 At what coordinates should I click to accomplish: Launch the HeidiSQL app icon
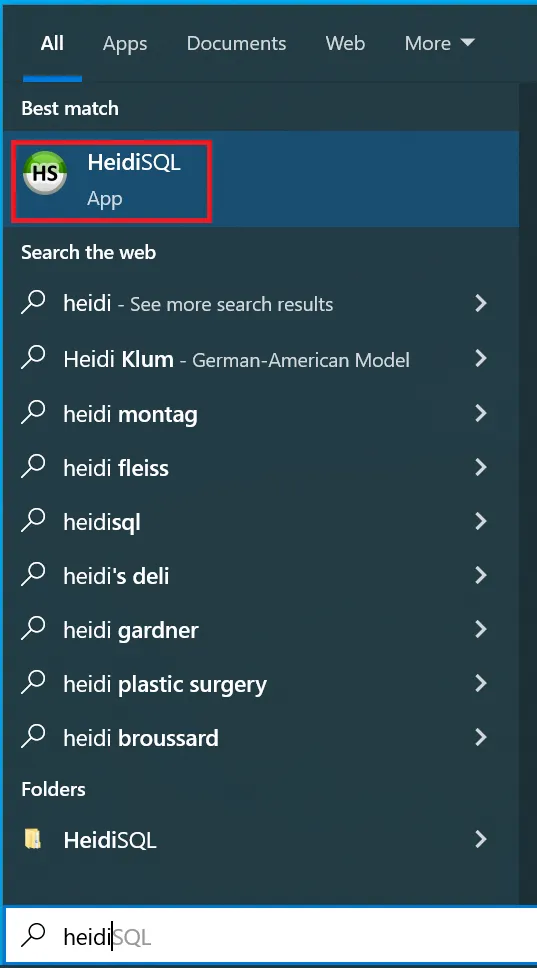coord(44,174)
